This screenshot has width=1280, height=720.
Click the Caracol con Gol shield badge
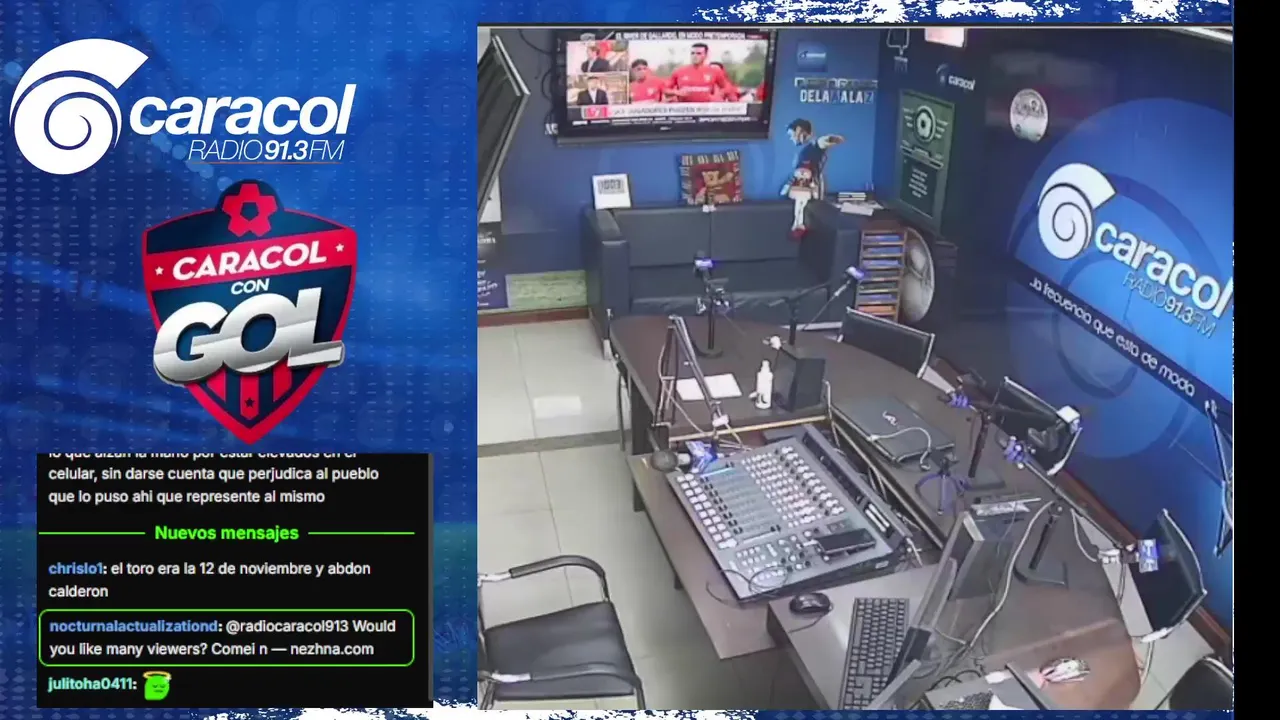[249, 310]
